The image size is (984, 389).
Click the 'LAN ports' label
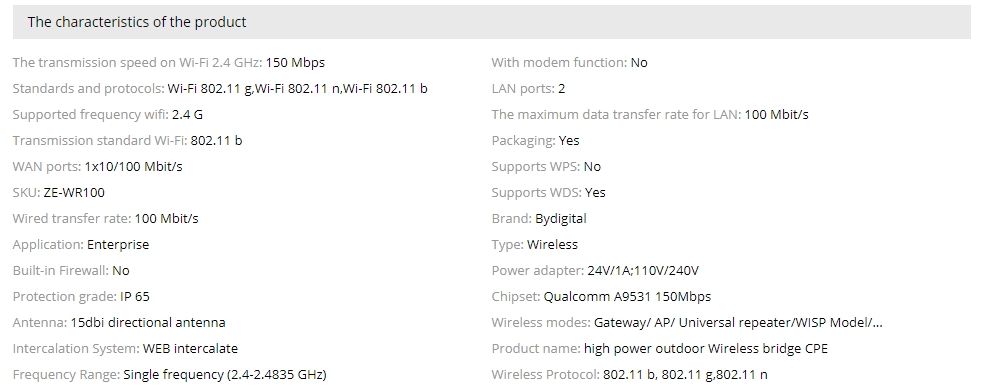click(523, 88)
